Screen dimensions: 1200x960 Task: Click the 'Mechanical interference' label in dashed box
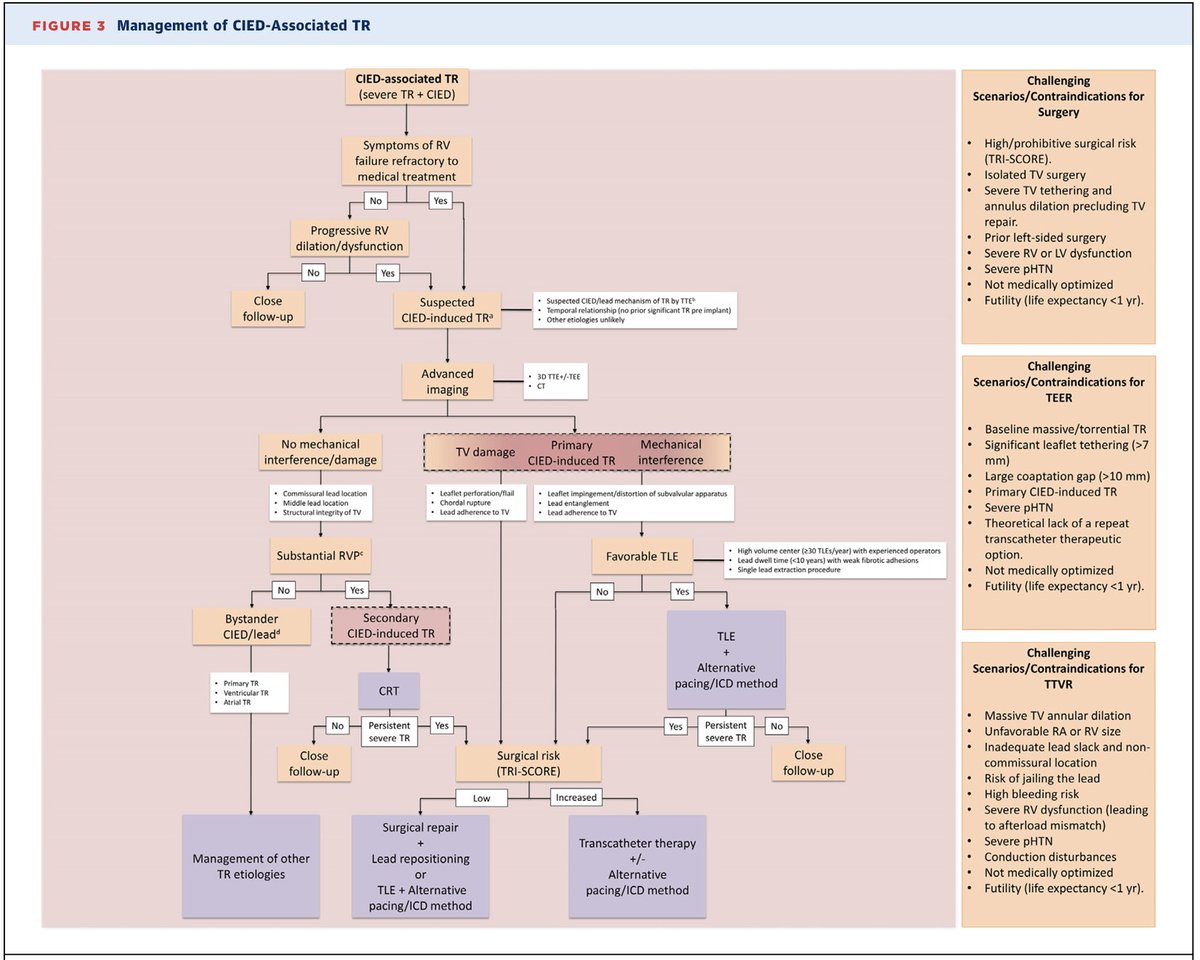[670, 452]
